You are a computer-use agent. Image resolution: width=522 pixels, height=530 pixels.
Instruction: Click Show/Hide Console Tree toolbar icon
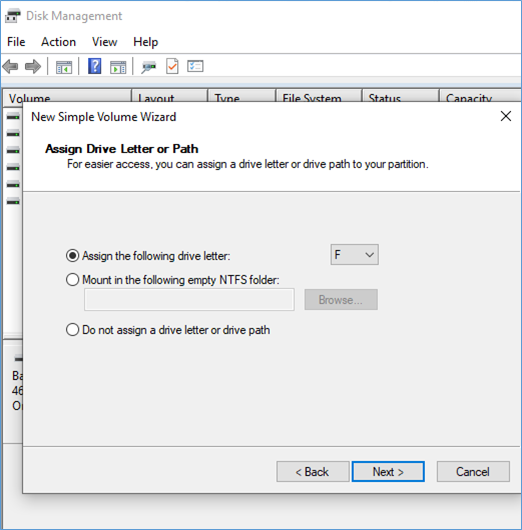64,67
